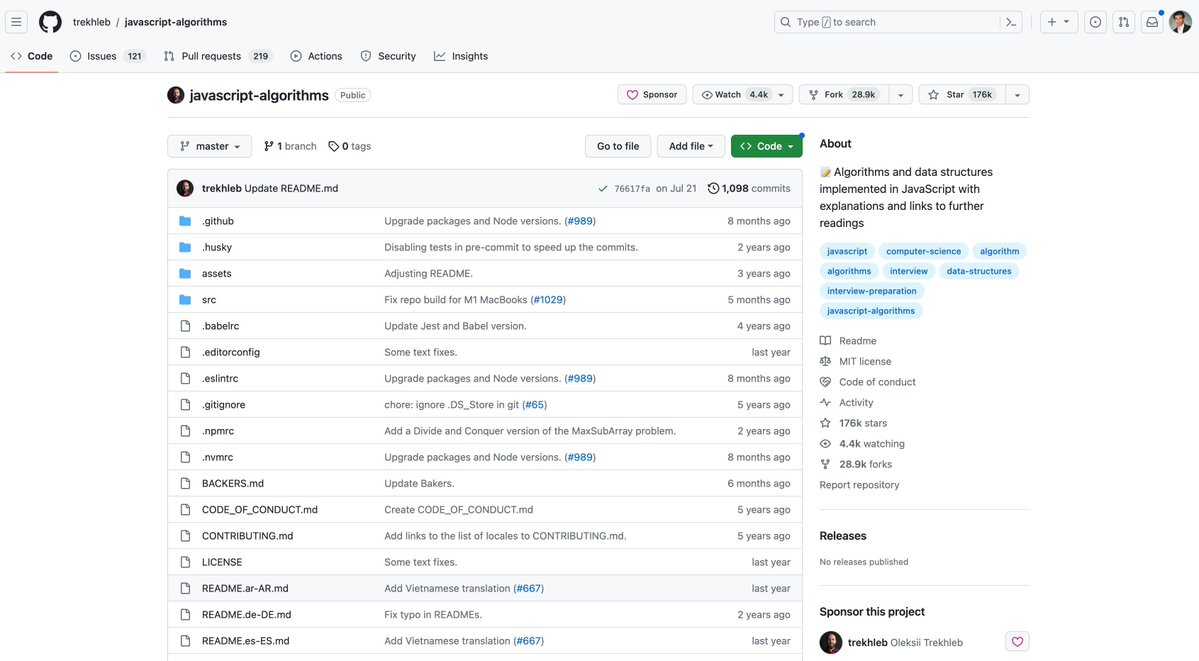
Task: Open the create new plus dropdown
Action: 1058,22
